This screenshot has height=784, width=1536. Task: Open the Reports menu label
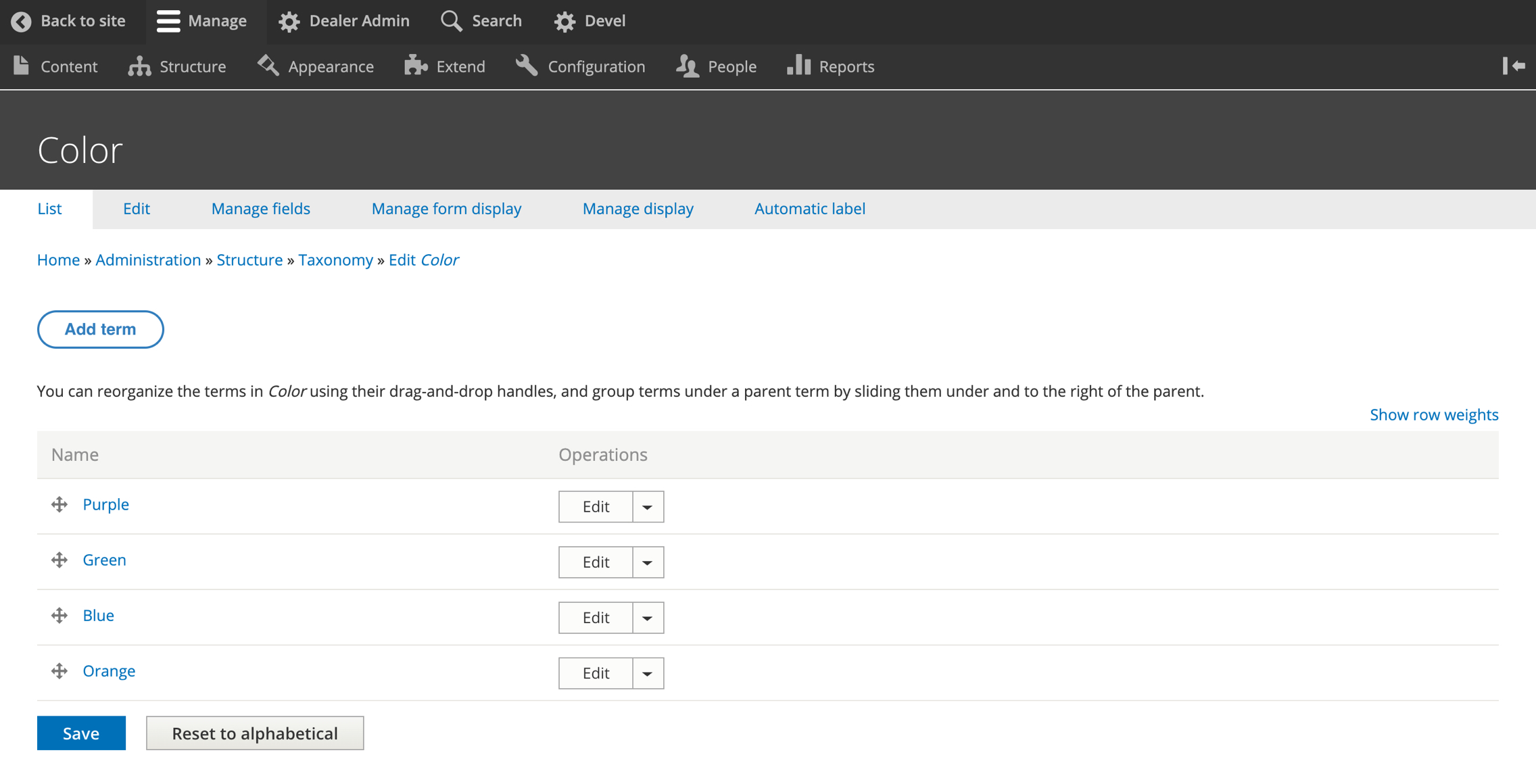tap(846, 66)
